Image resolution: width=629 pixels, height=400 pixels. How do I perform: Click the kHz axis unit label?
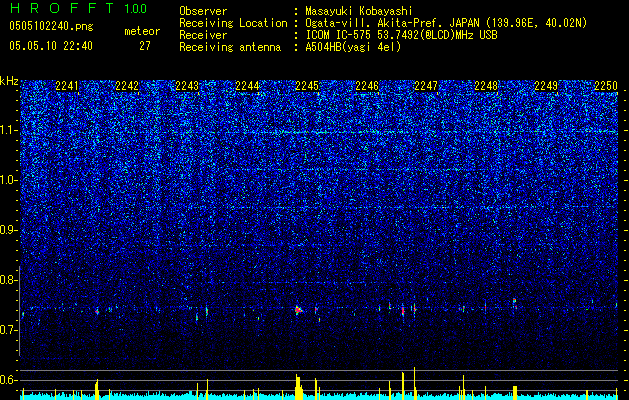pos(9,82)
